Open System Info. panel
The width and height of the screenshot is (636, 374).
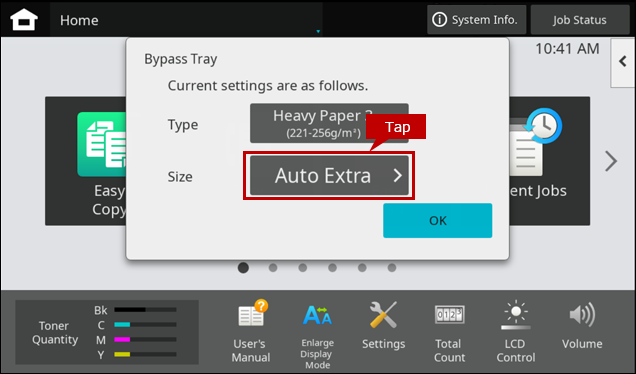click(476, 20)
